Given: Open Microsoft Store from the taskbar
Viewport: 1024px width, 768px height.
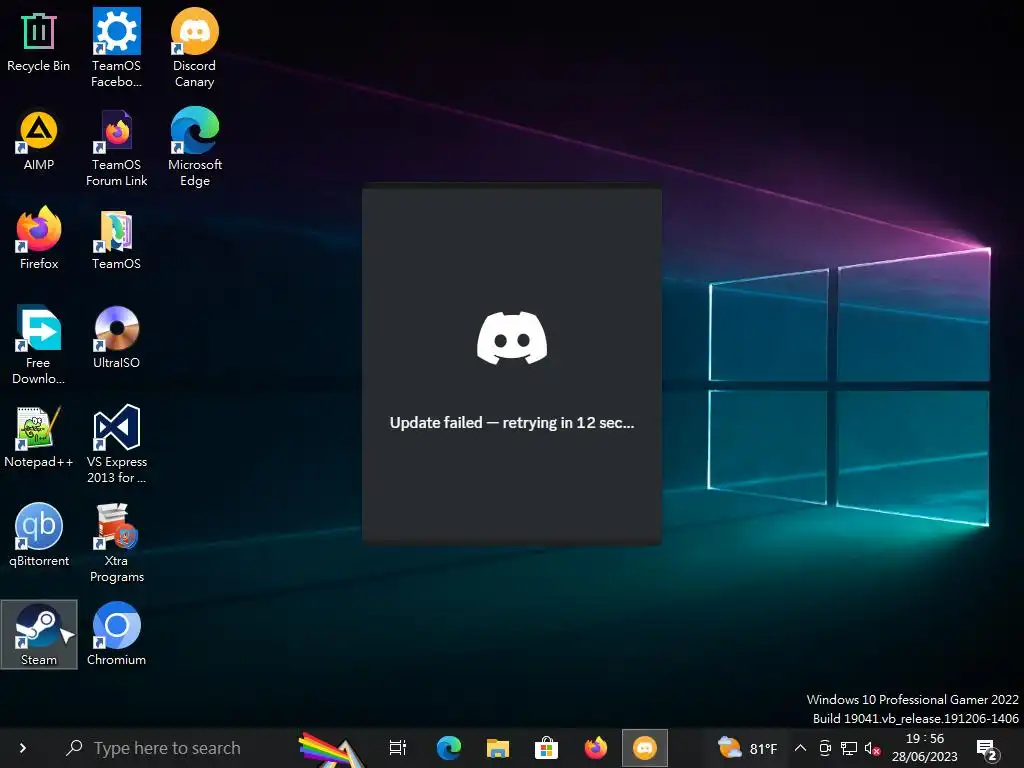Looking at the screenshot, I should pos(547,748).
